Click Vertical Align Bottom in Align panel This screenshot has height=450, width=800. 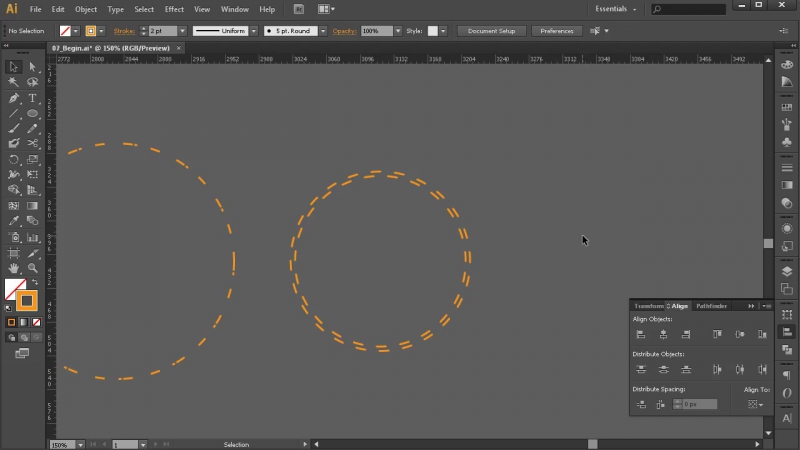click(762, 335)
